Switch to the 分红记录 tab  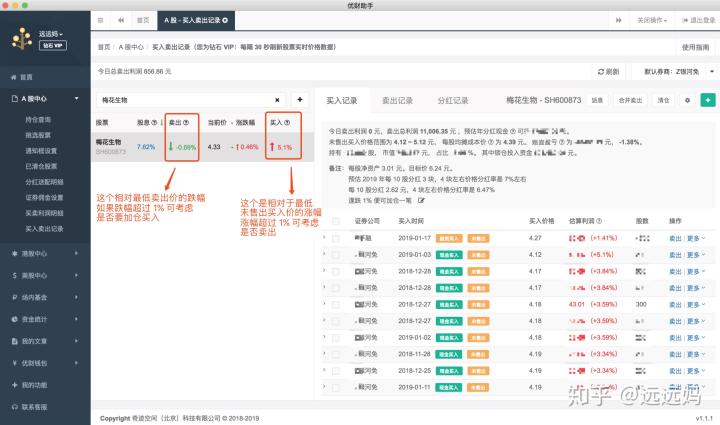tap(453, 101)
